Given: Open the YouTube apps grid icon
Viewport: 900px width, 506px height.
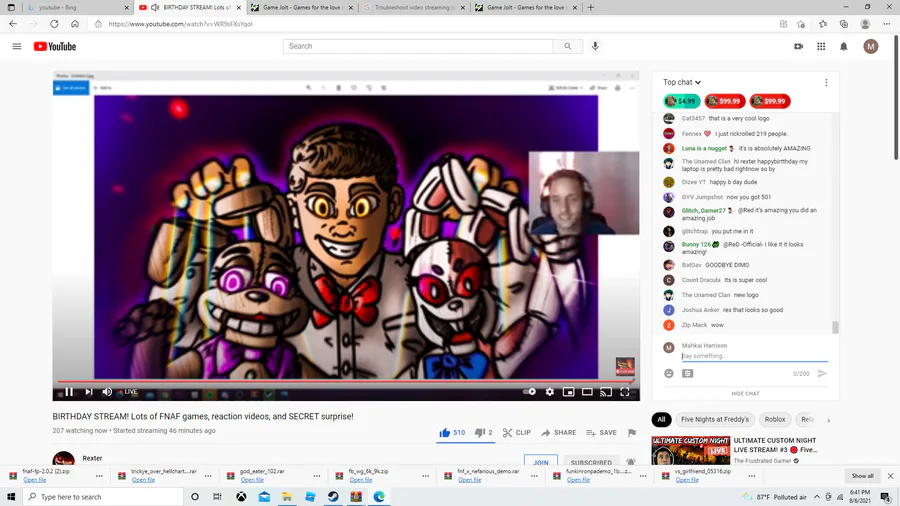Looking at the screenshot, I should tap(821, 46).
